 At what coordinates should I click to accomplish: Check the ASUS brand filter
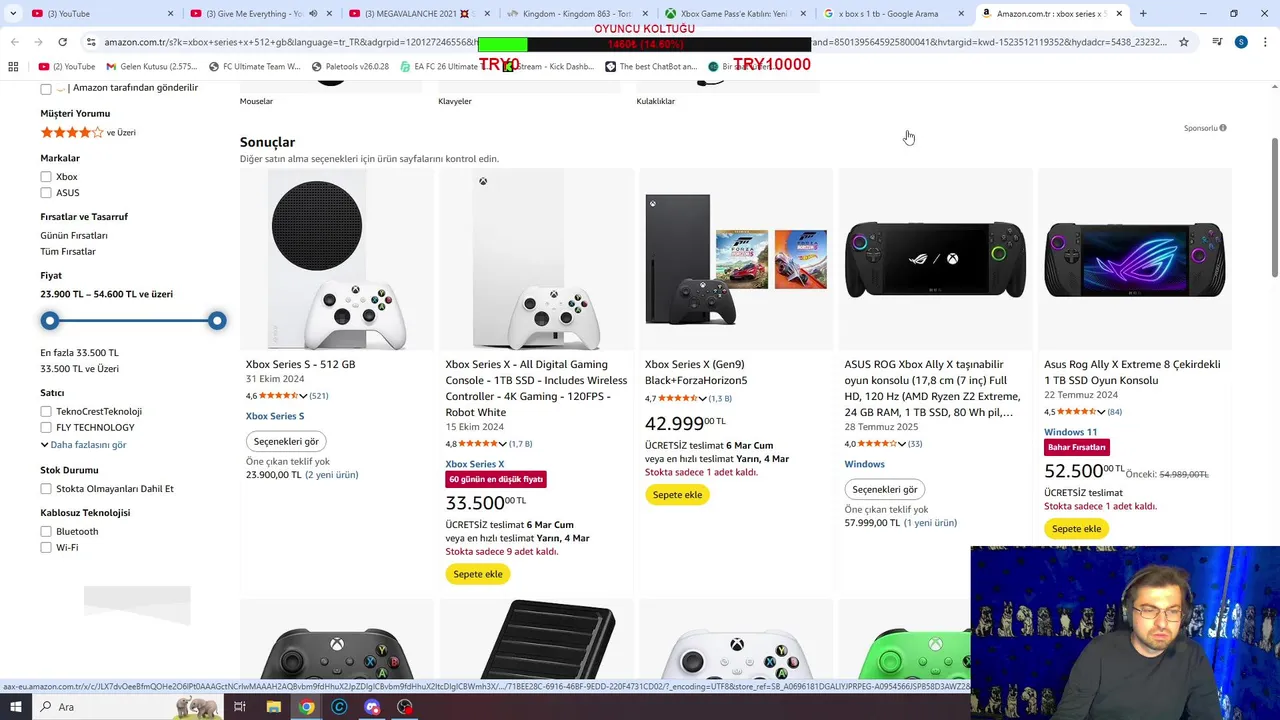click(46, 193)
